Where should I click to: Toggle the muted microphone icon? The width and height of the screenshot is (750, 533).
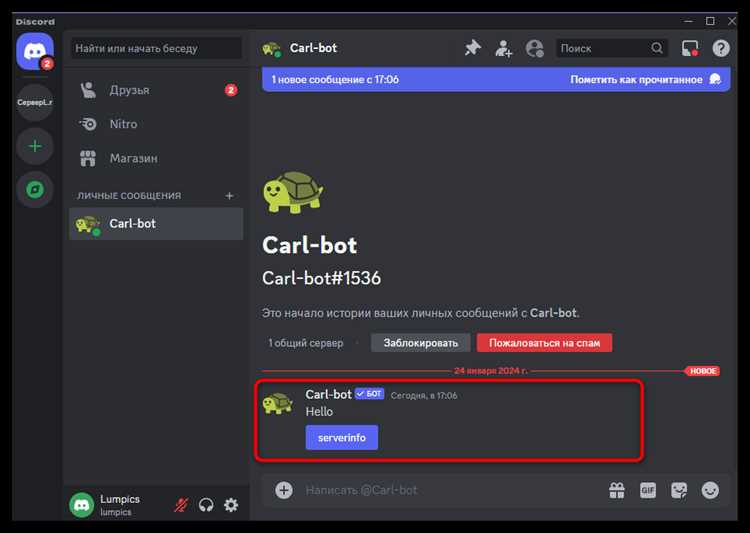coord(181,505)
